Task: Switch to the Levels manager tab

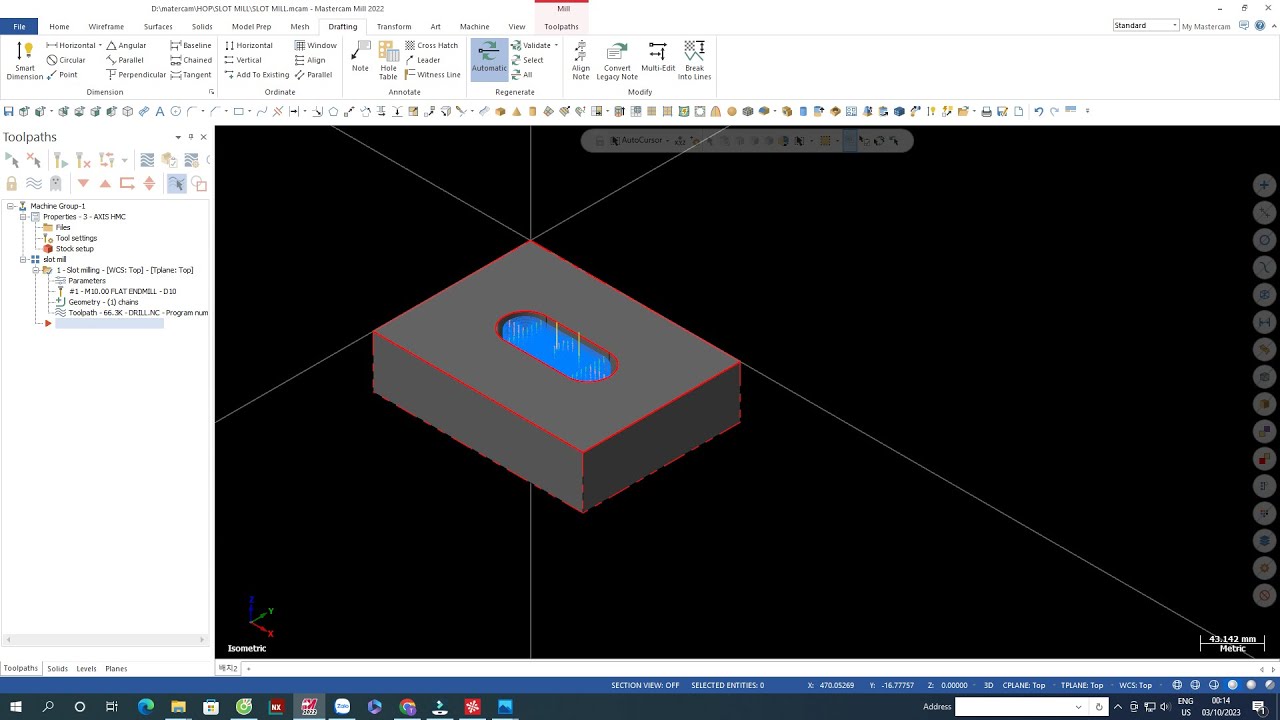Action: pyautogui.click(x=86, y=668)
